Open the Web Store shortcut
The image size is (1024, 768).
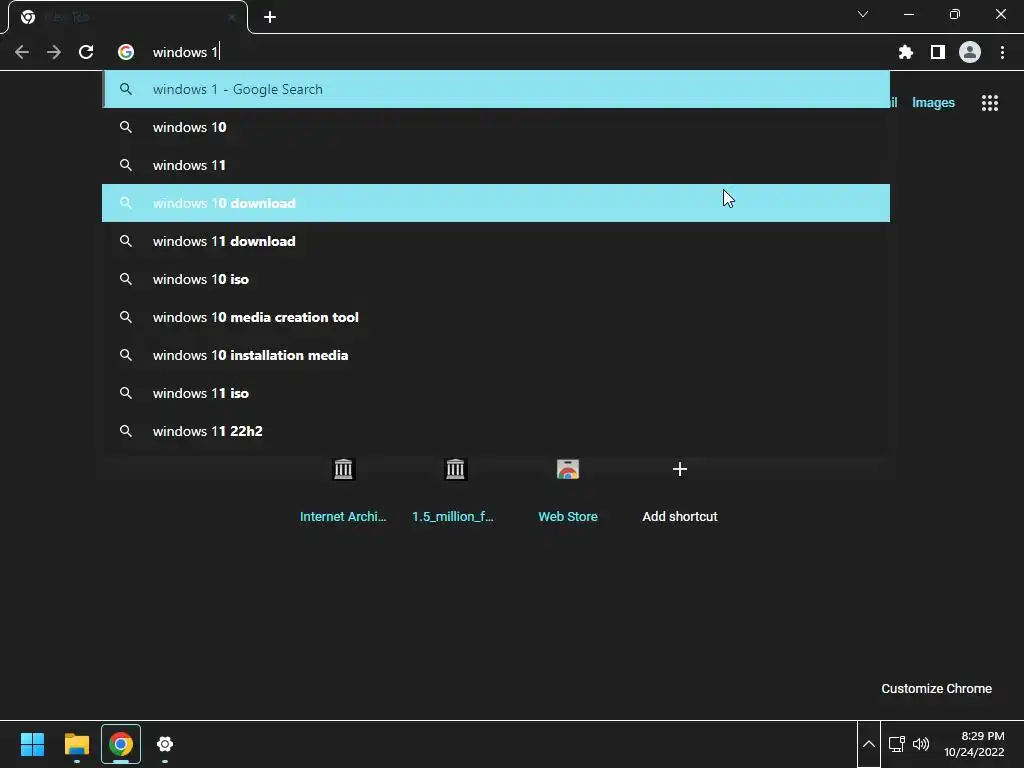click(568, 491)
